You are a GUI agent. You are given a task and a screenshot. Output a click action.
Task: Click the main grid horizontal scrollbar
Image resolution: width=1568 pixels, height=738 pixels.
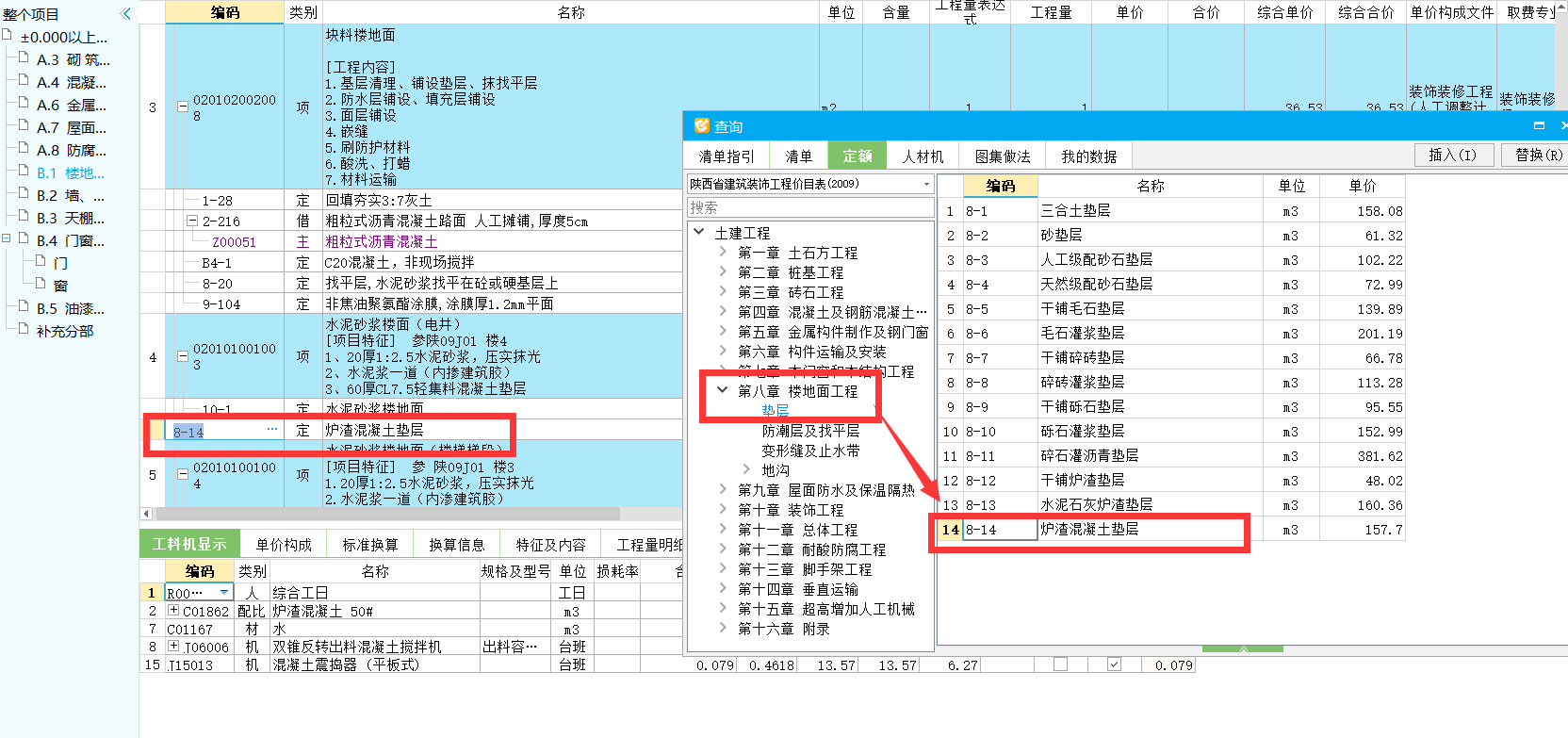click(x=388, y=514)
